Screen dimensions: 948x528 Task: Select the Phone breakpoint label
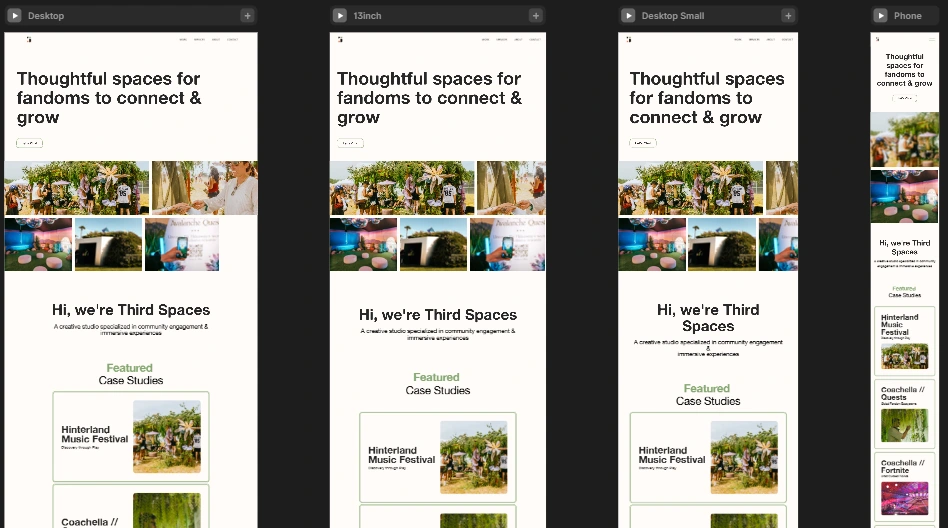tap(908, 16)
